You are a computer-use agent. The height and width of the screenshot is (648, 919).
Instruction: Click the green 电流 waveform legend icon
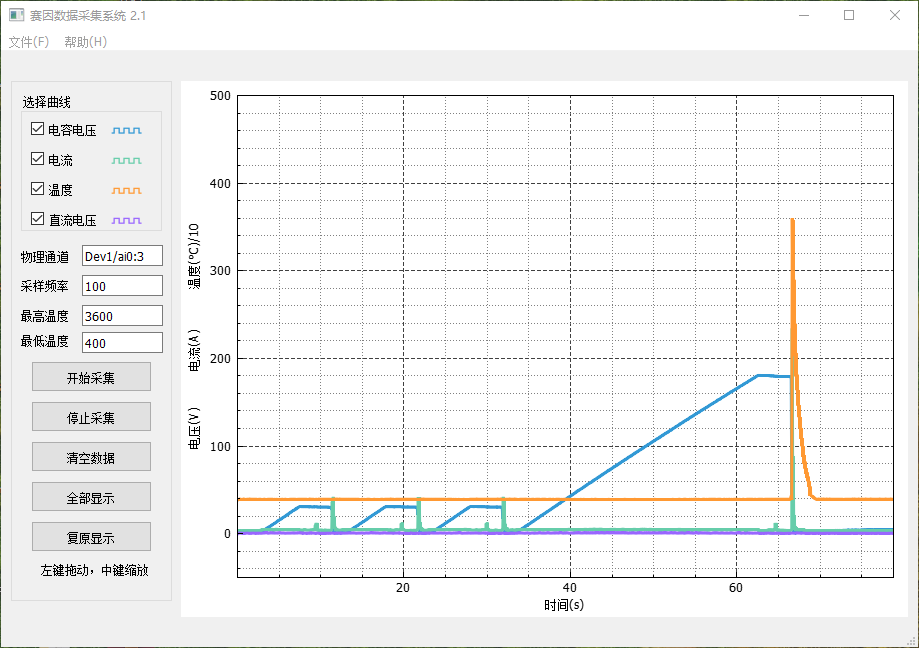(127, 160)
